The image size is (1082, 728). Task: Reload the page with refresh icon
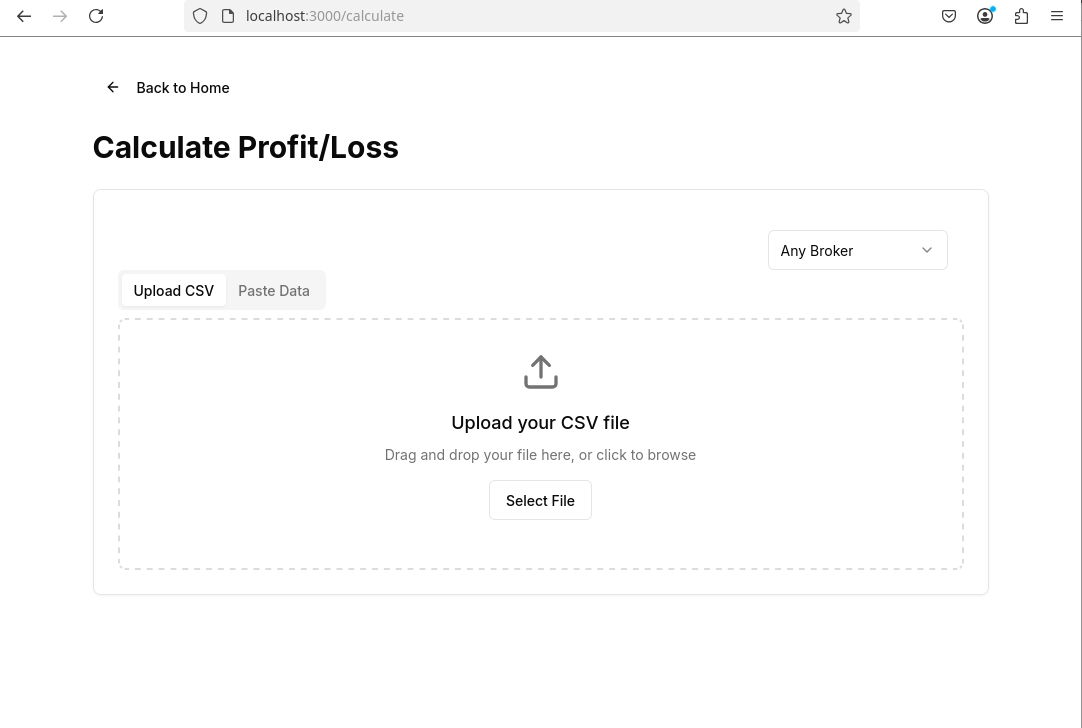pyautogui.click(x=96, y=16)
